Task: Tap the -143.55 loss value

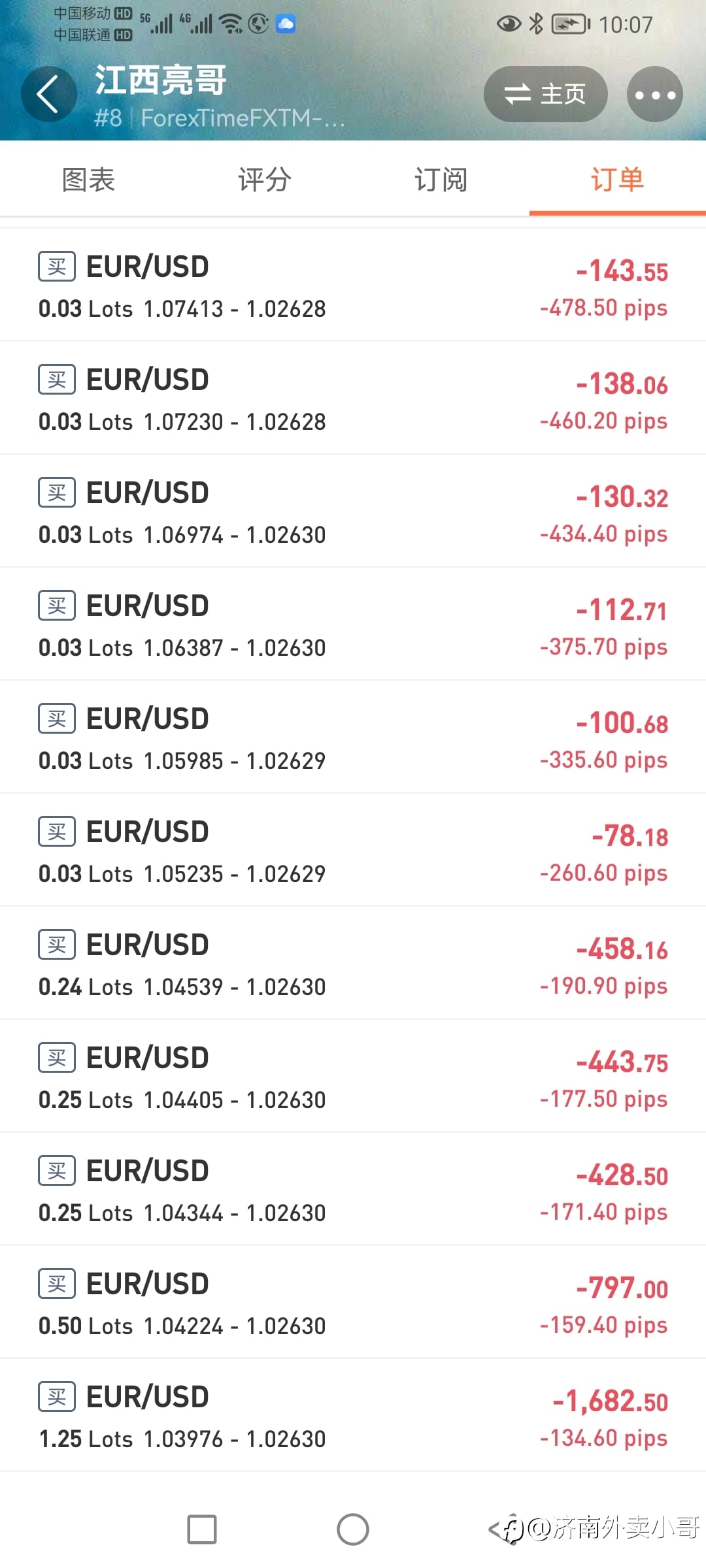Action: [x=622, y=271]
